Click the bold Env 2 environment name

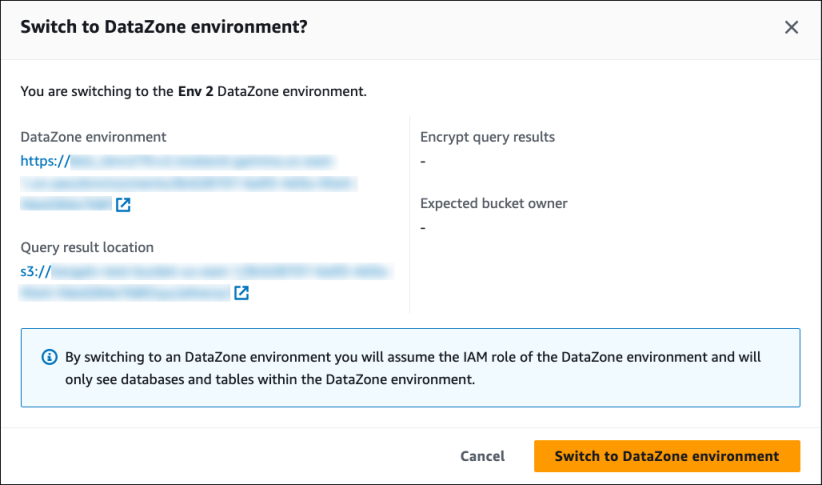181,91
